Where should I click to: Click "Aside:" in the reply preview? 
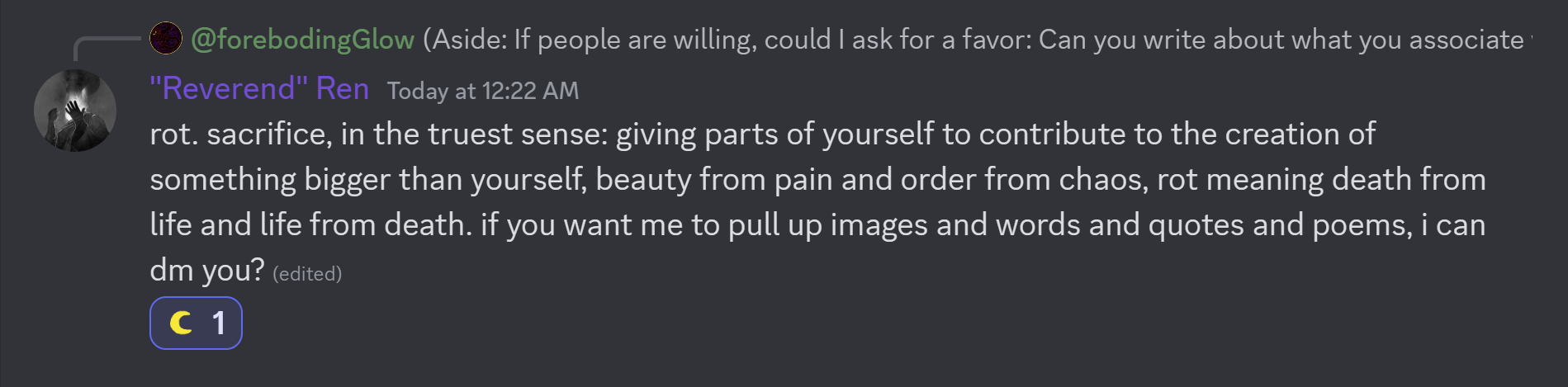click(x=469, y=40)
